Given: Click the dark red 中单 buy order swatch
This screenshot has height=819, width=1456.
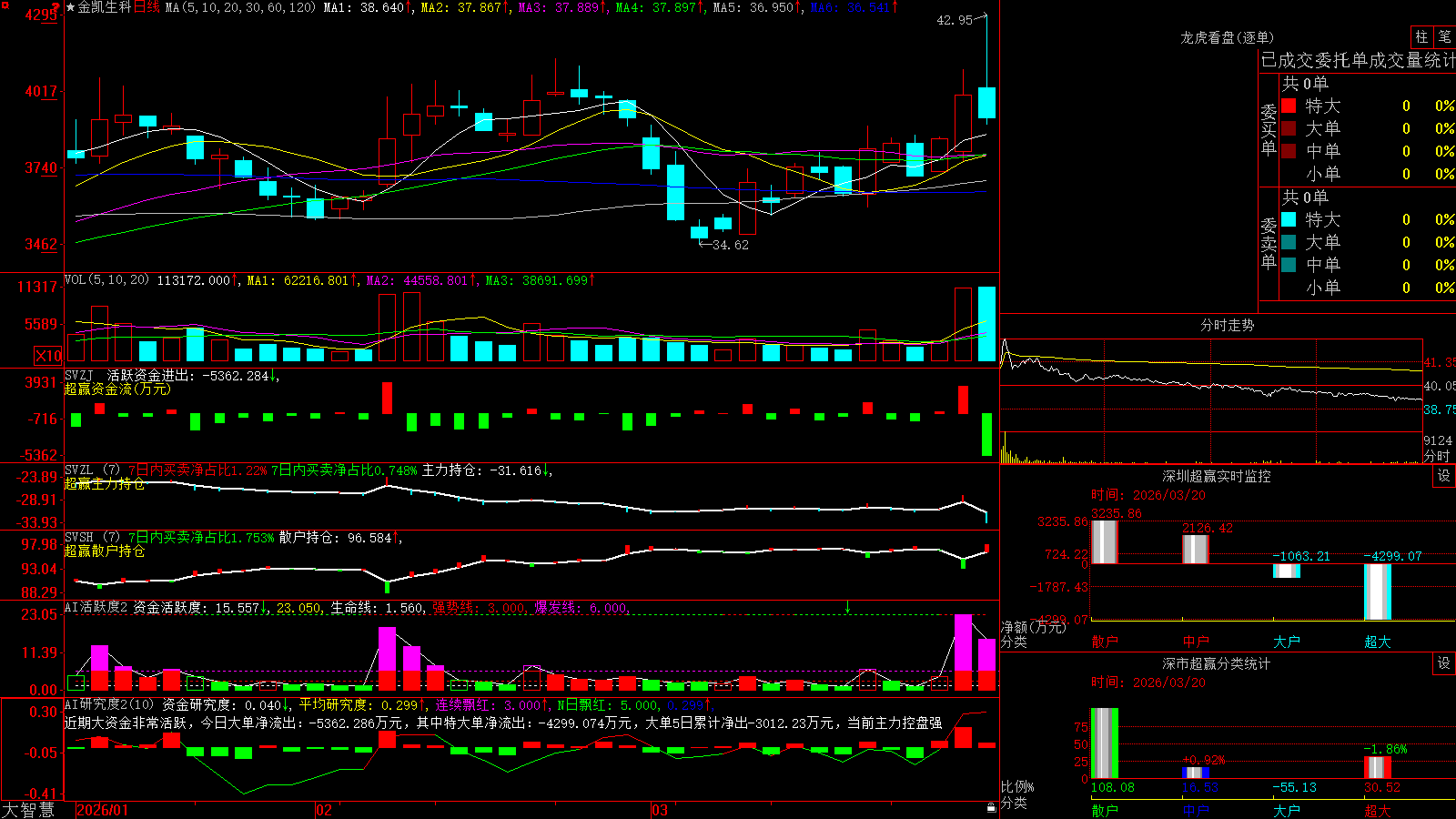Looking at the screenshot, I should click(1289, 151).
